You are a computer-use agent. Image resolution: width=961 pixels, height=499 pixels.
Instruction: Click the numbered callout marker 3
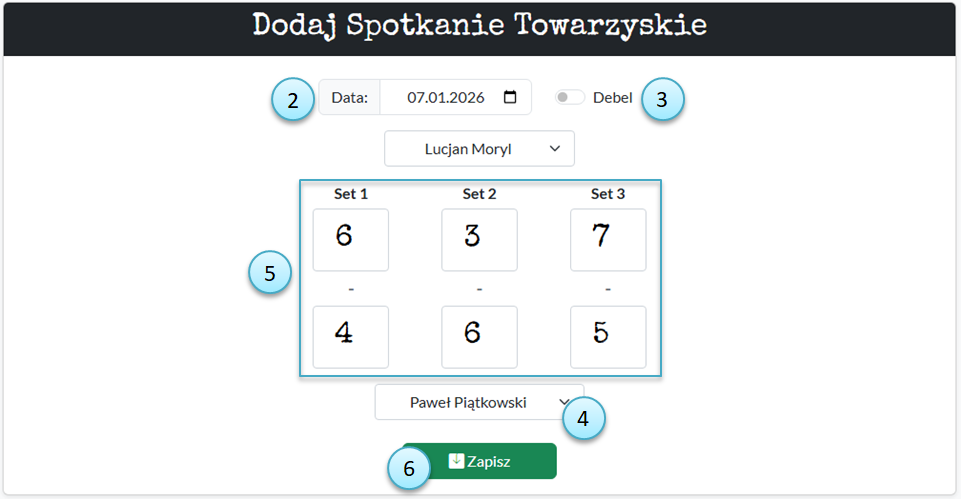(x=662, y=100)
